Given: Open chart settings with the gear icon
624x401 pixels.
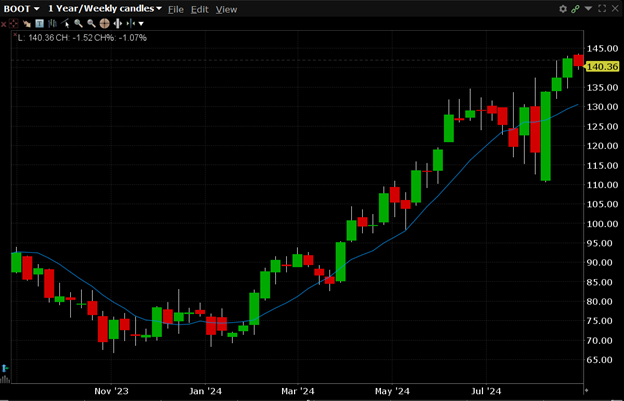Looking at the screenshot, I should point(563,9).
